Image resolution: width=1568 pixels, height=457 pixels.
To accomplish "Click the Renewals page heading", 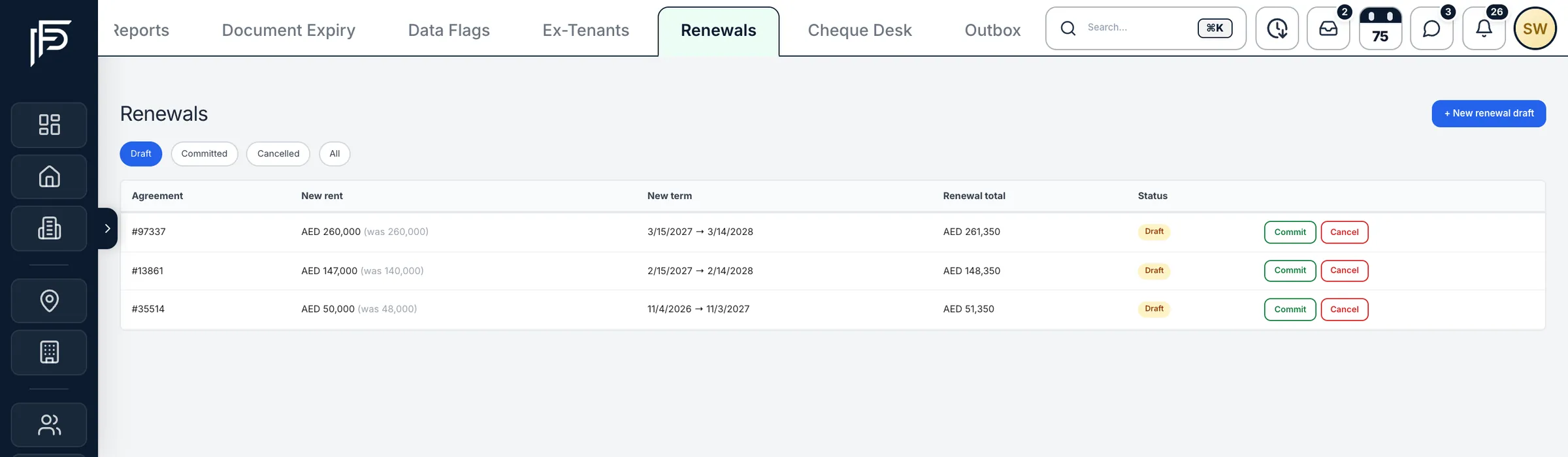I will click(164, 114).
